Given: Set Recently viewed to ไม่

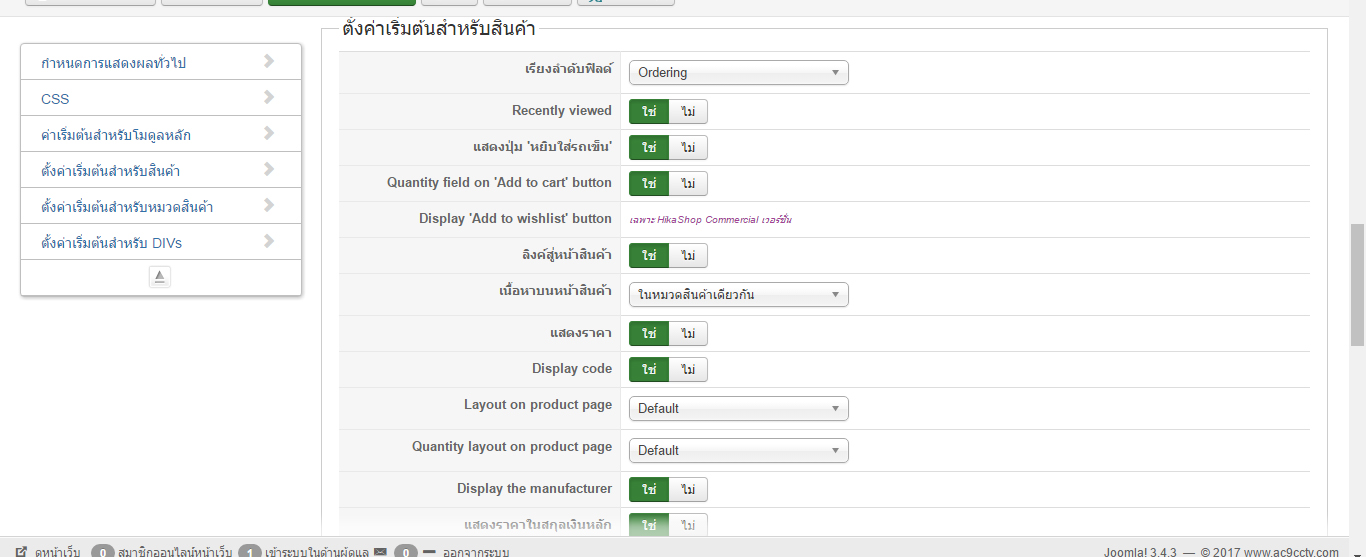Looking at the screenshot, I should 688,111.
